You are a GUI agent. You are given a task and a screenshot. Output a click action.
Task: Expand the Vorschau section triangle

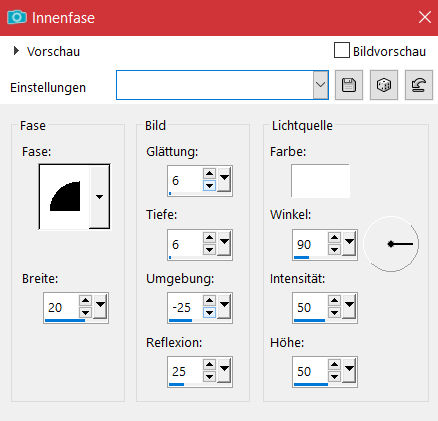(16, 51)
